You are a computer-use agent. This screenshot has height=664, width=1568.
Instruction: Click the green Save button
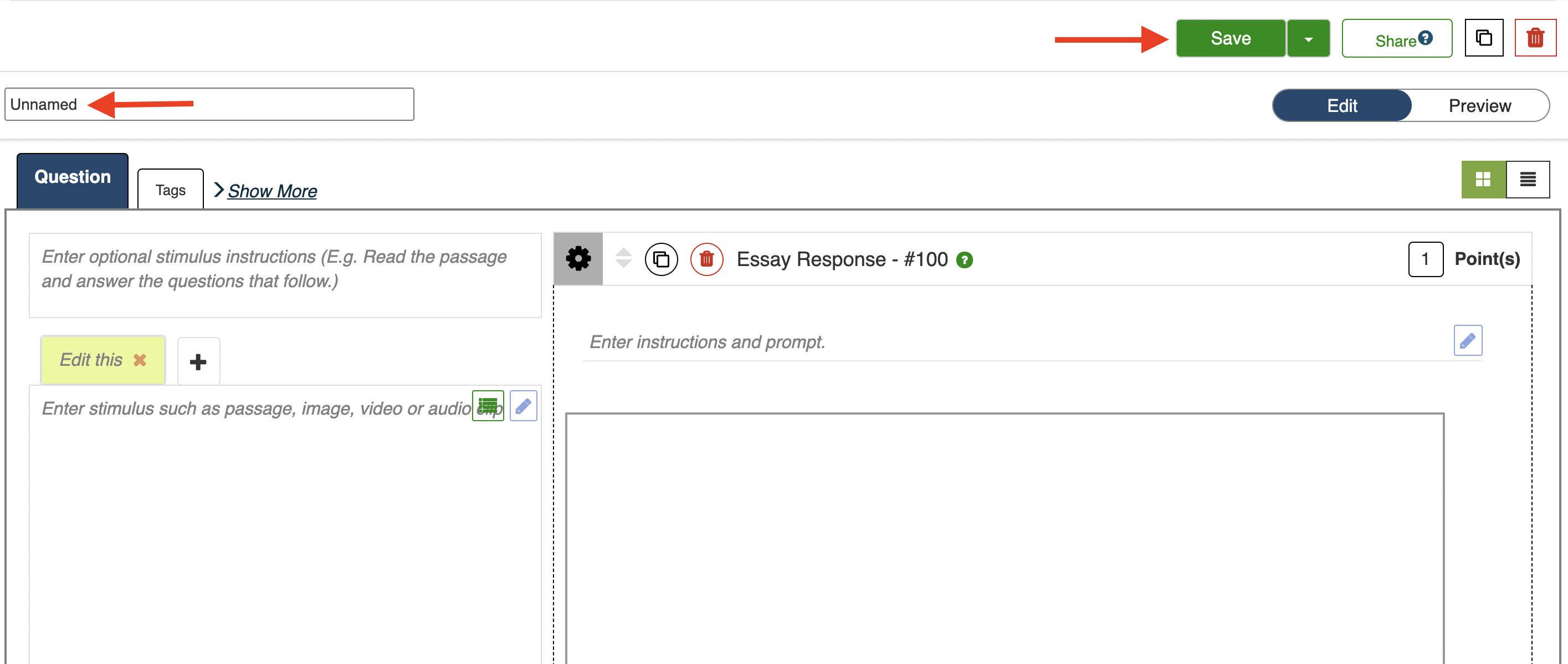pyautogui.click(x=1230, y=39)
